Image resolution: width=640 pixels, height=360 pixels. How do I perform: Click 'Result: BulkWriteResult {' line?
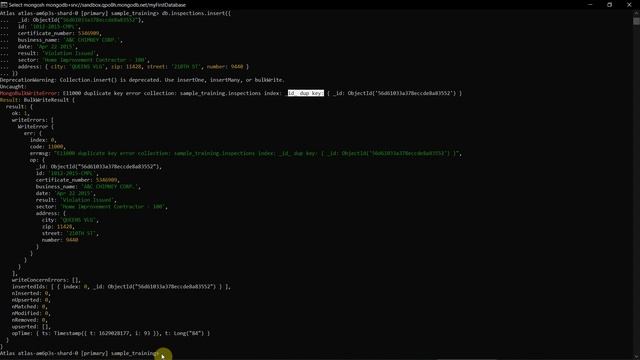(x=37, y=100)
